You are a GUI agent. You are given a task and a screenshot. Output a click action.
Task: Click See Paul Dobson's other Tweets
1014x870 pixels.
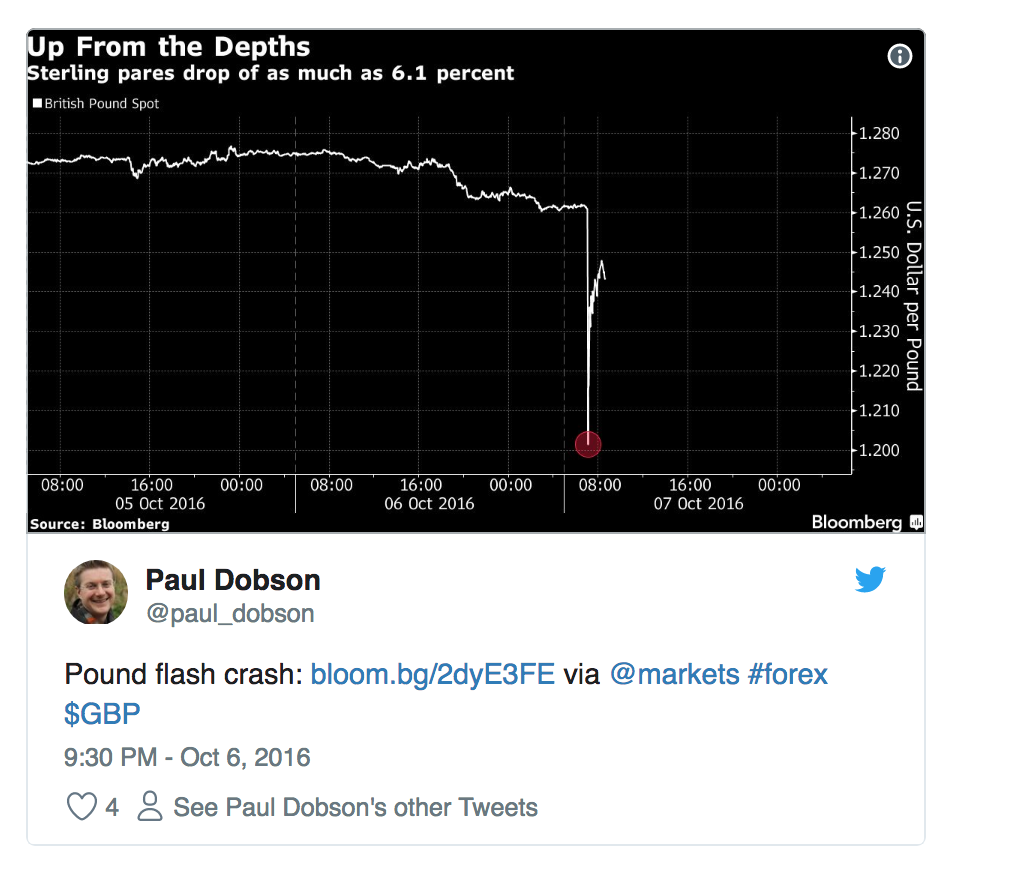(355, 807)
